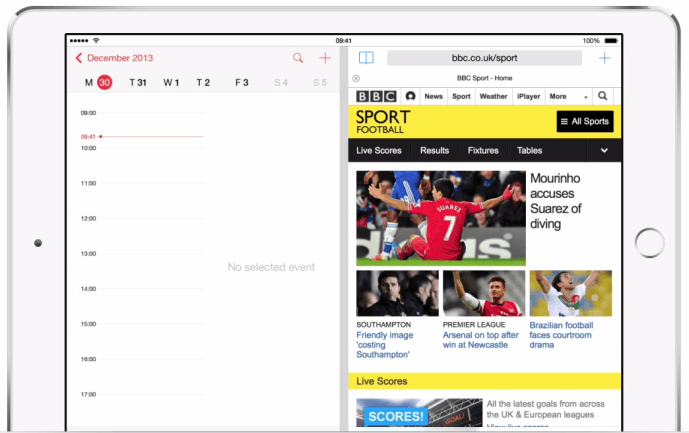
Task: Open Southampton manager thumbnail image
Action: (x=397, y=293)
